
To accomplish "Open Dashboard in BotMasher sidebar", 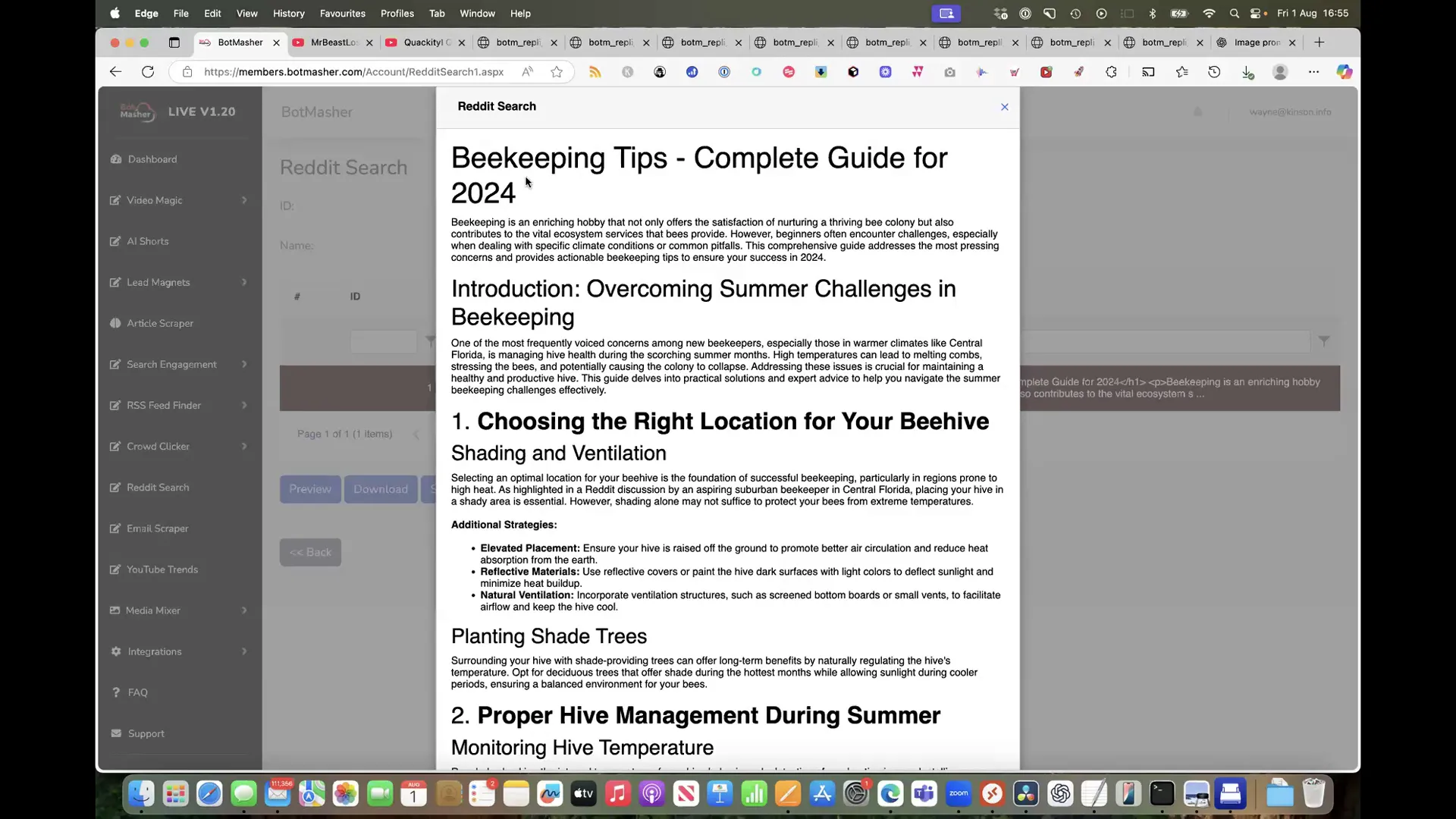I will pos(152,159).
